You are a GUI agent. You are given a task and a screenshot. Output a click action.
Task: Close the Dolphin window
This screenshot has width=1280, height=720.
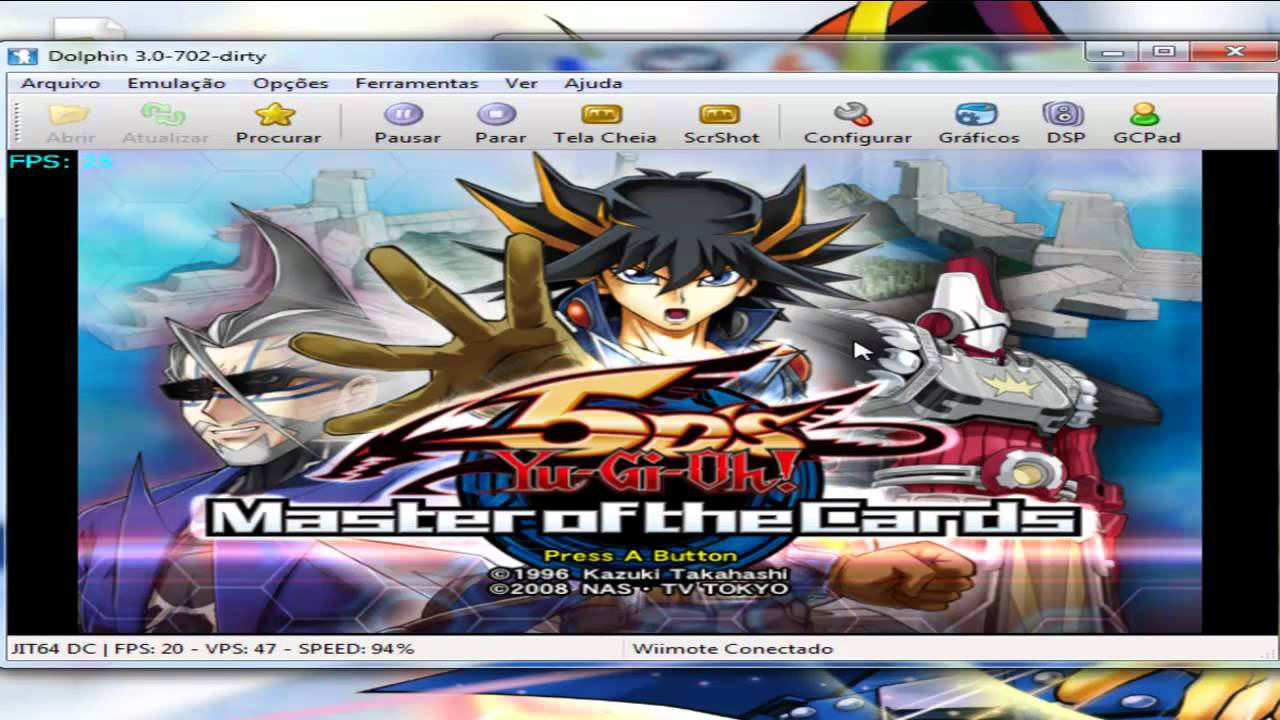1234,52
